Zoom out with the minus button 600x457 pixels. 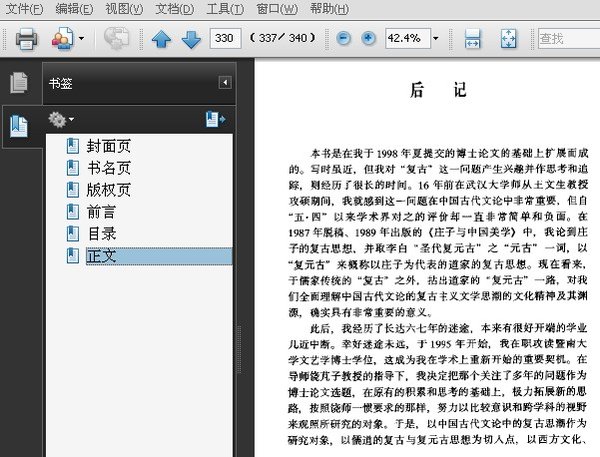[343, 38]
